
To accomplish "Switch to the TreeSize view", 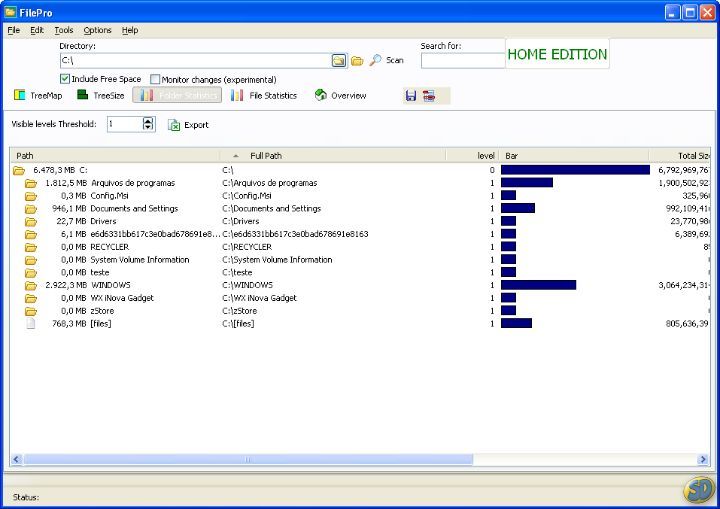I will pos(101,95).
